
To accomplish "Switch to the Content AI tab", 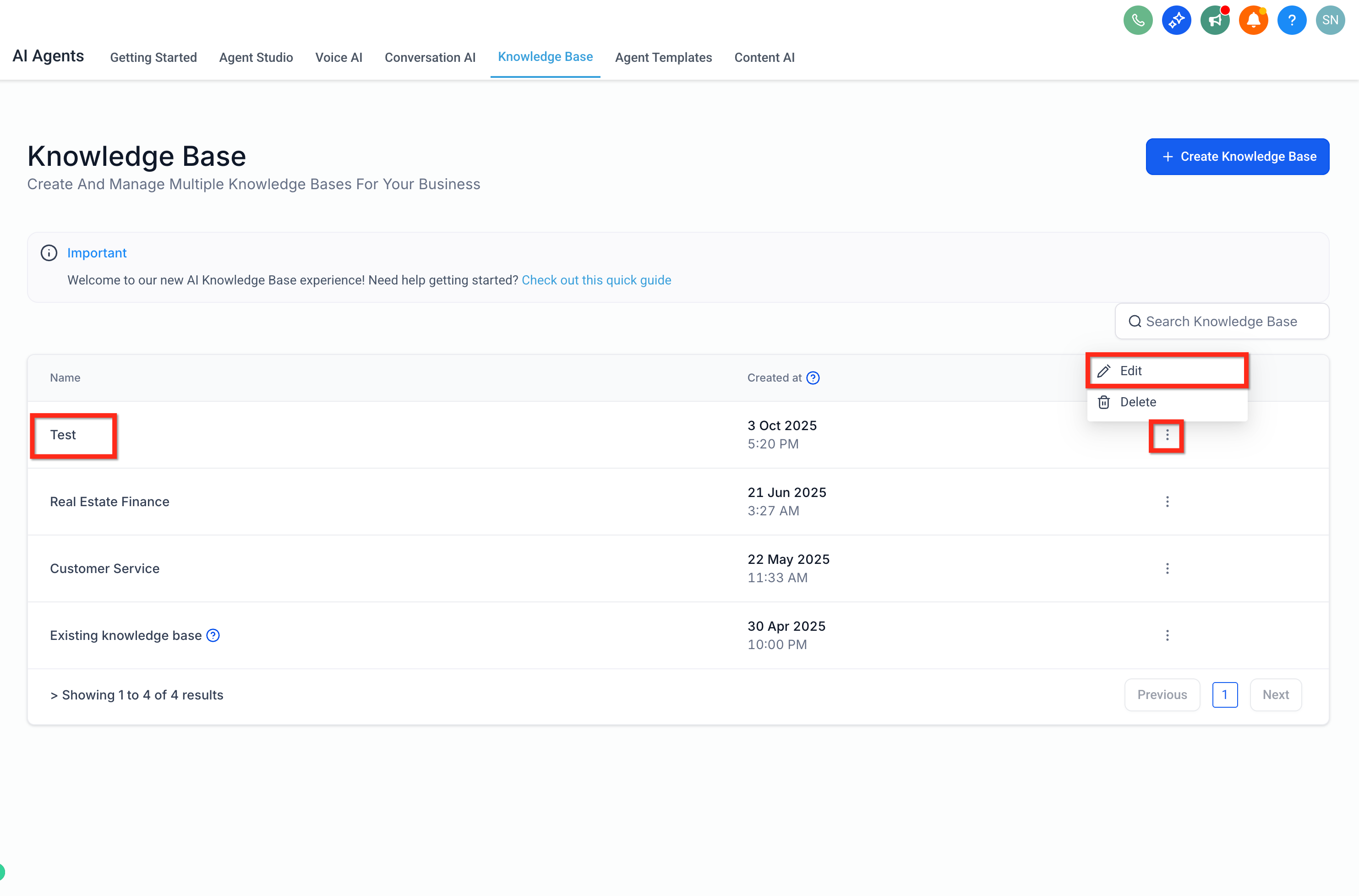I will [x=764, y=58].
